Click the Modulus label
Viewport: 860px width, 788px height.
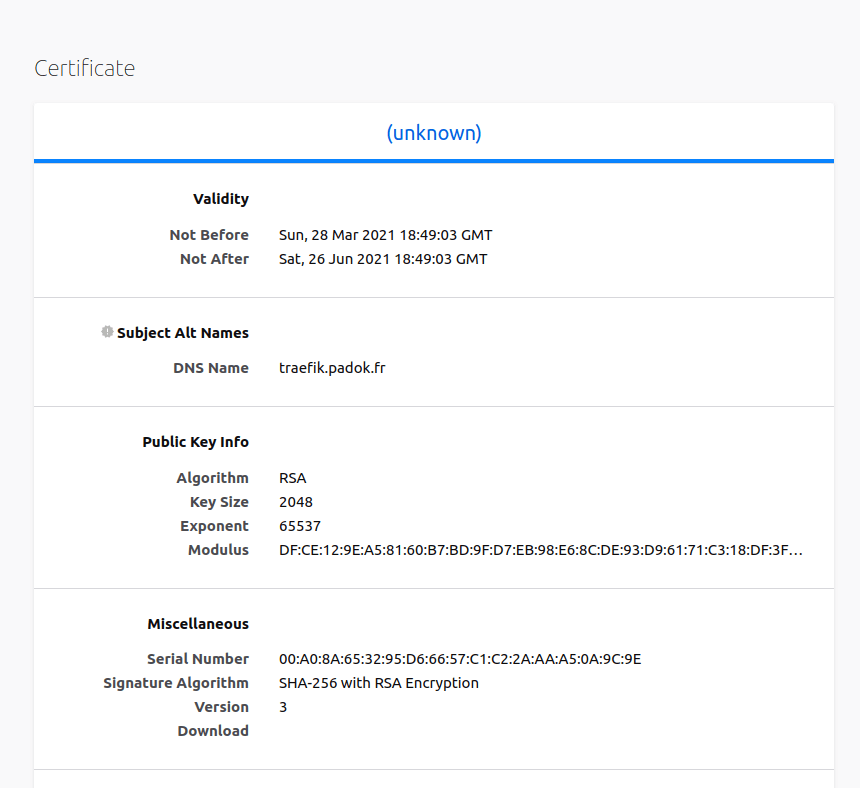(218, 551)
